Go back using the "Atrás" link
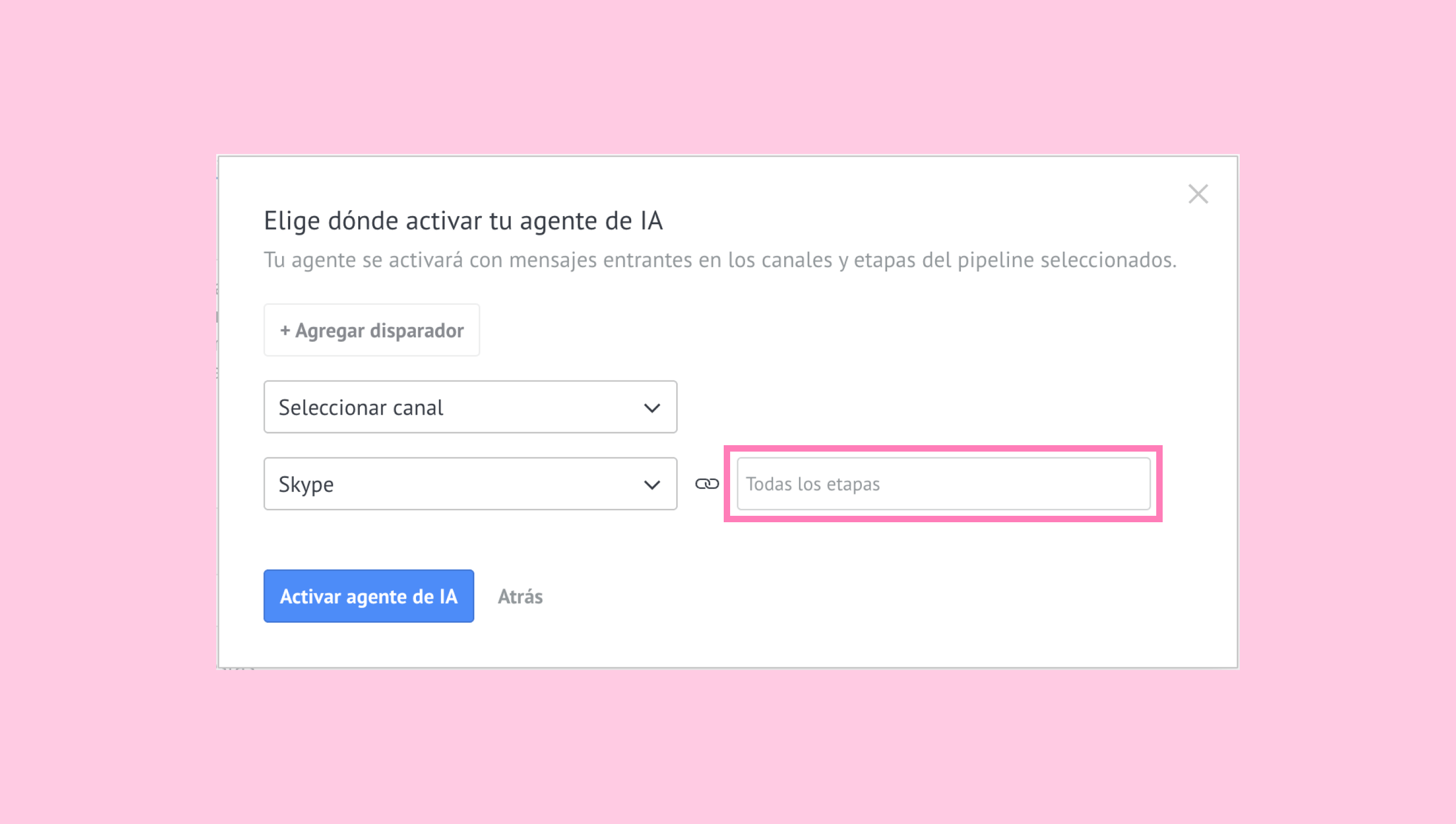 520,597
